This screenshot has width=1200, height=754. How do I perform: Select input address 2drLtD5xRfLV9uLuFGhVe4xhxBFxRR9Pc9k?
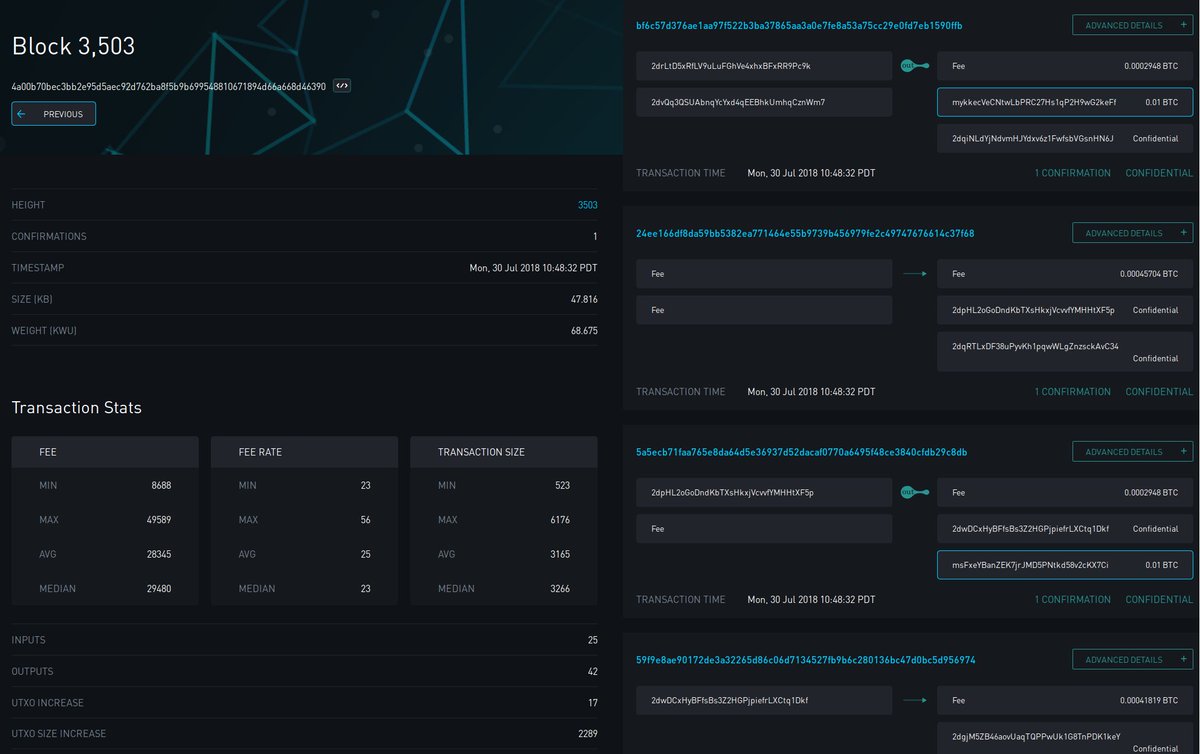coord(763,65)
